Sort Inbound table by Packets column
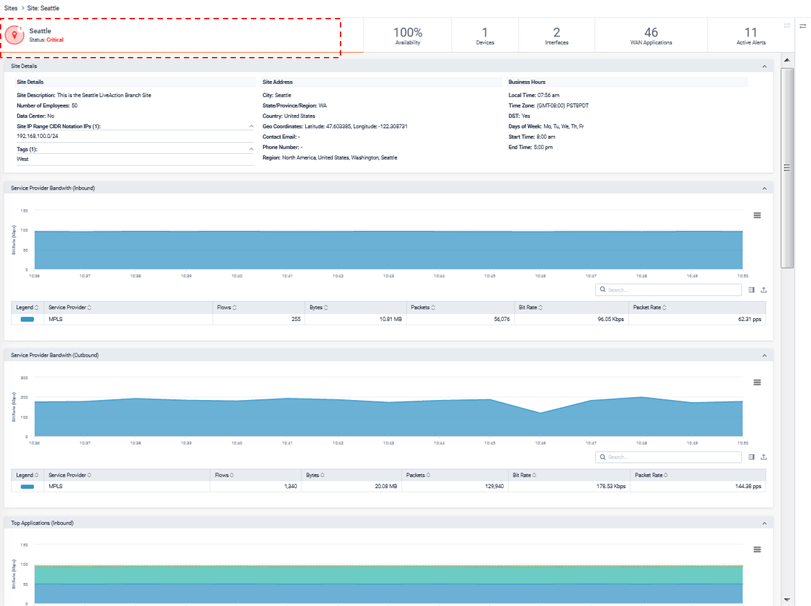 [423, 307]
